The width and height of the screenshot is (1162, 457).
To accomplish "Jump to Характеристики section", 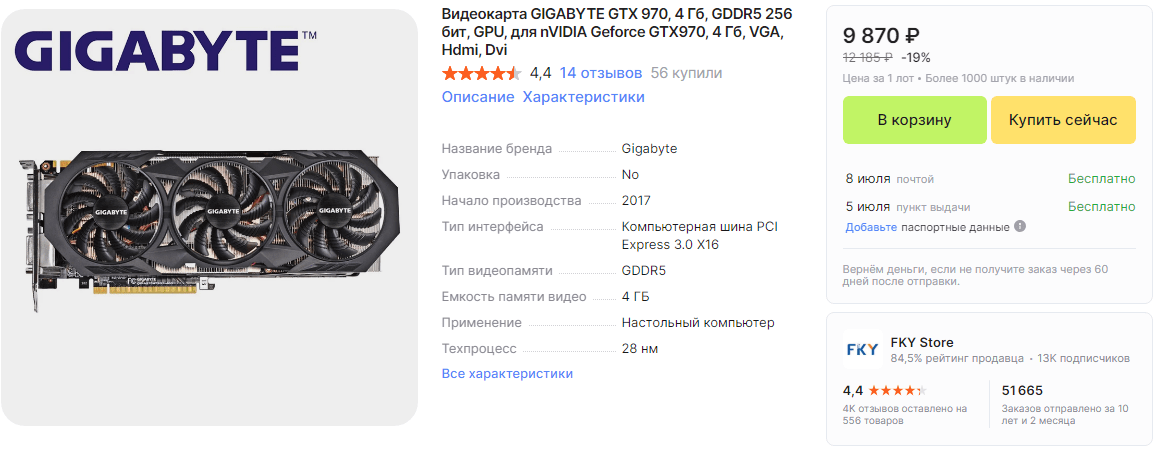I will click(x=583, y=97).
